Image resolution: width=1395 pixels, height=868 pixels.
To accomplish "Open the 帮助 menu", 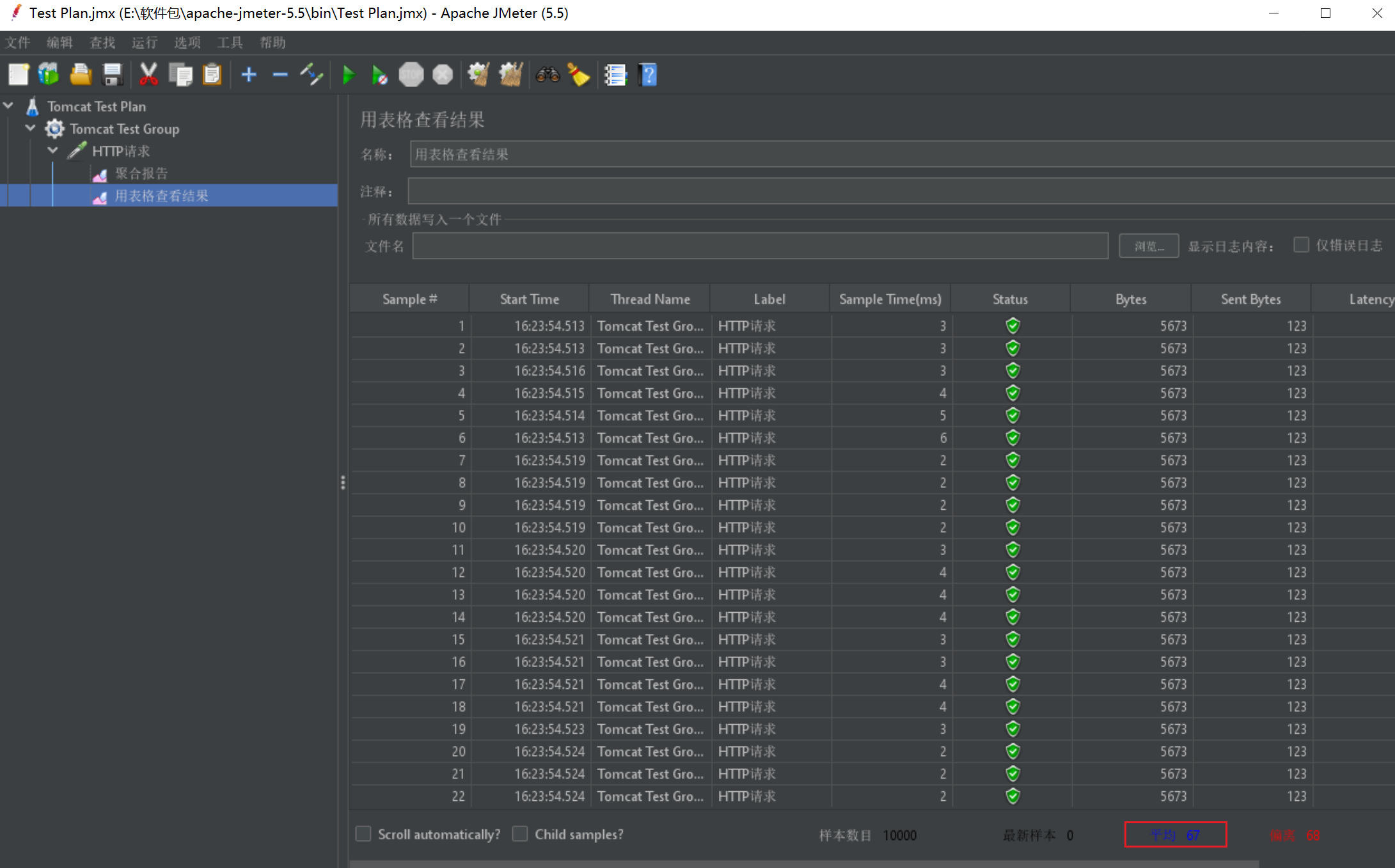I will click(272, 42).
